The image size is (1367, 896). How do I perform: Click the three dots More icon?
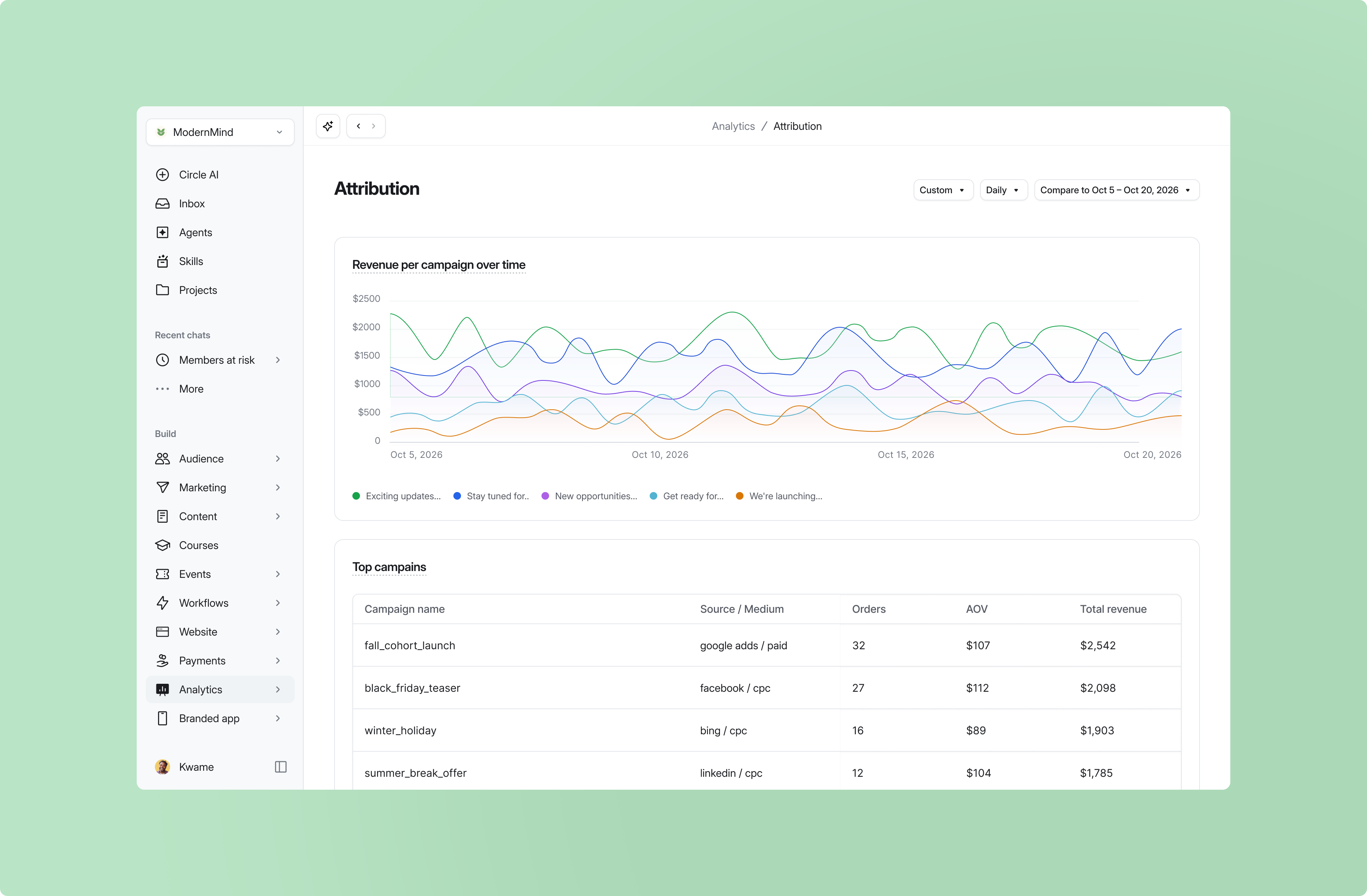pos(163,389)
